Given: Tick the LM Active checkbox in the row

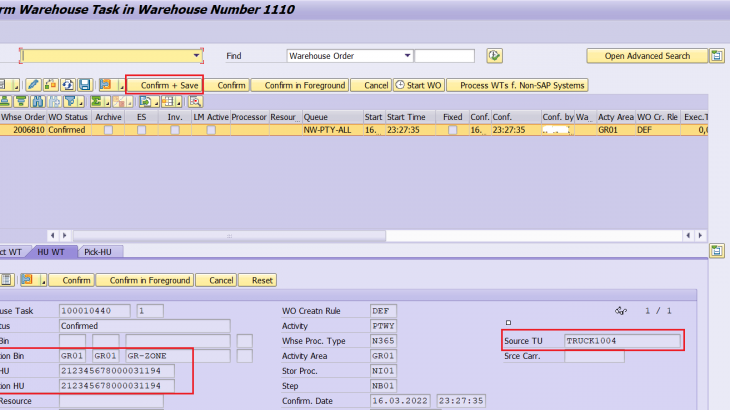Looking at the screenshot, I should click(x=211, y=130).
